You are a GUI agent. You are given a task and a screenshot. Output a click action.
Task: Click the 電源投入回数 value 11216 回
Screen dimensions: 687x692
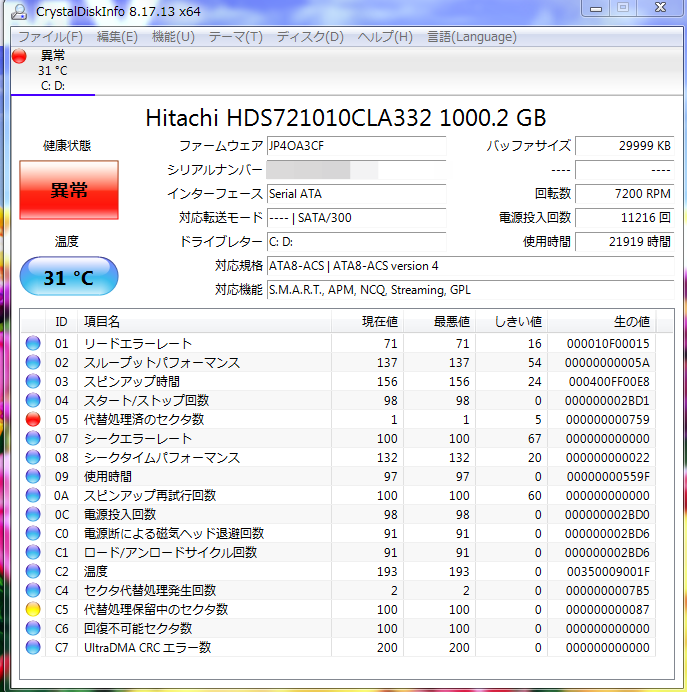[x=625, y=218]
